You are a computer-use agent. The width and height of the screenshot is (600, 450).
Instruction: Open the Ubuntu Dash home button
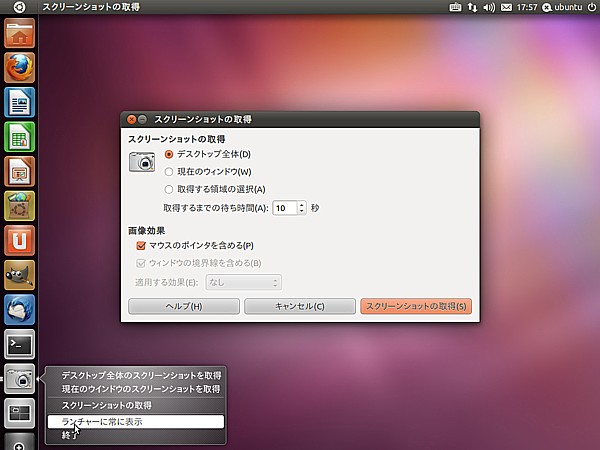point(19,7)
